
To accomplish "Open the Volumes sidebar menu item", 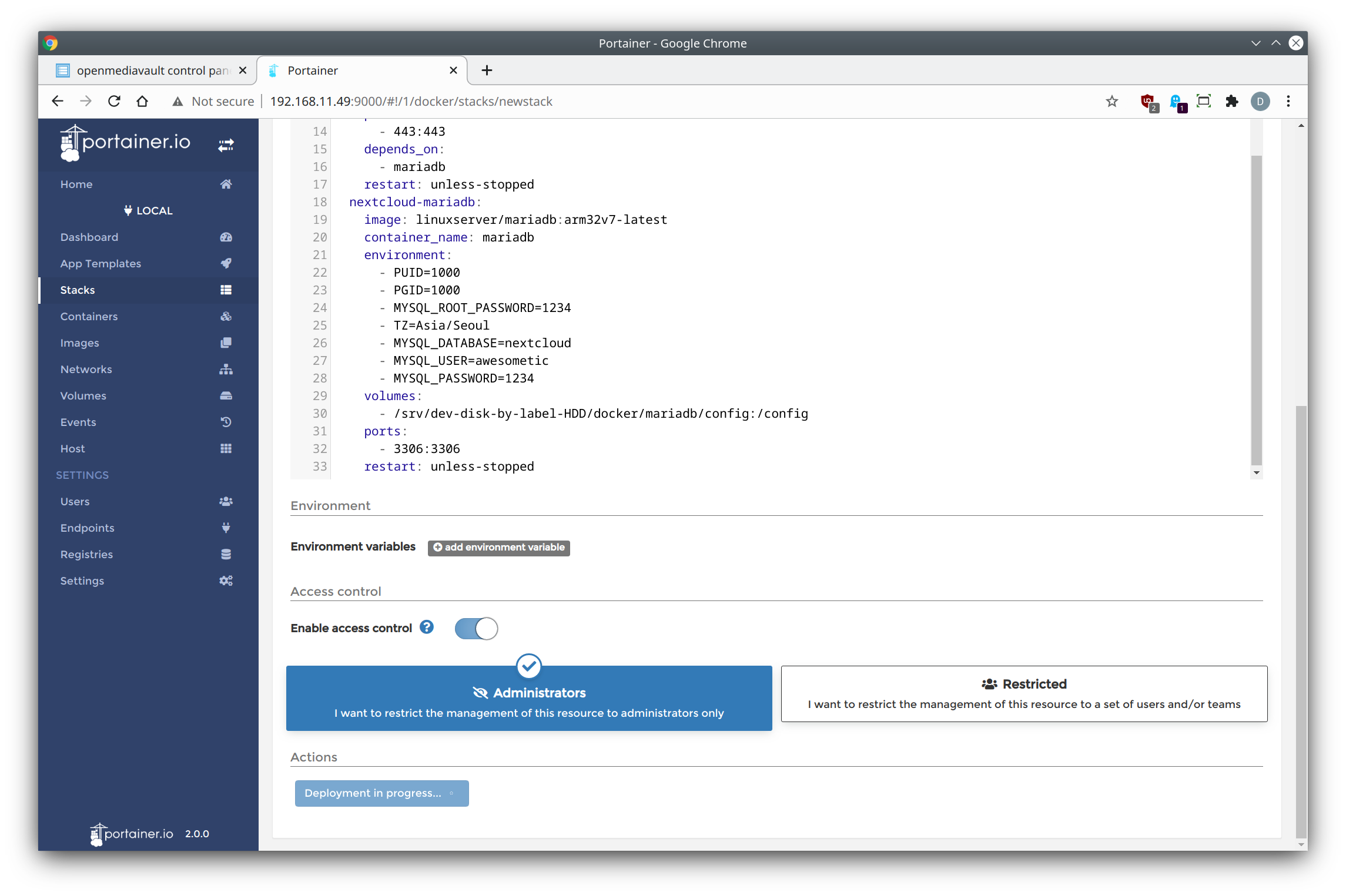I will coord(83,395).
